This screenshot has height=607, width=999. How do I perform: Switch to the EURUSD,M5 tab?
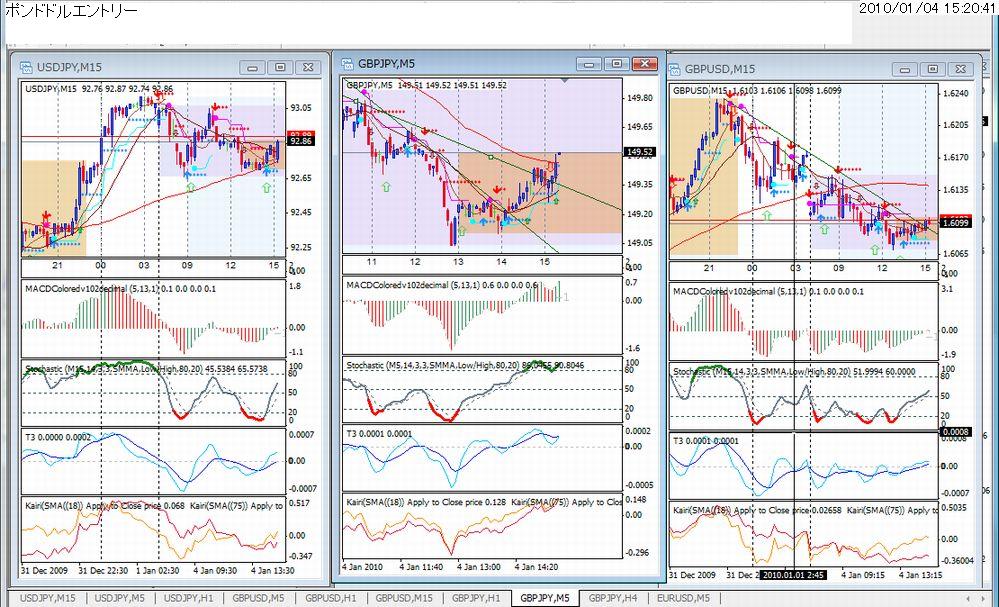[683, 598]
